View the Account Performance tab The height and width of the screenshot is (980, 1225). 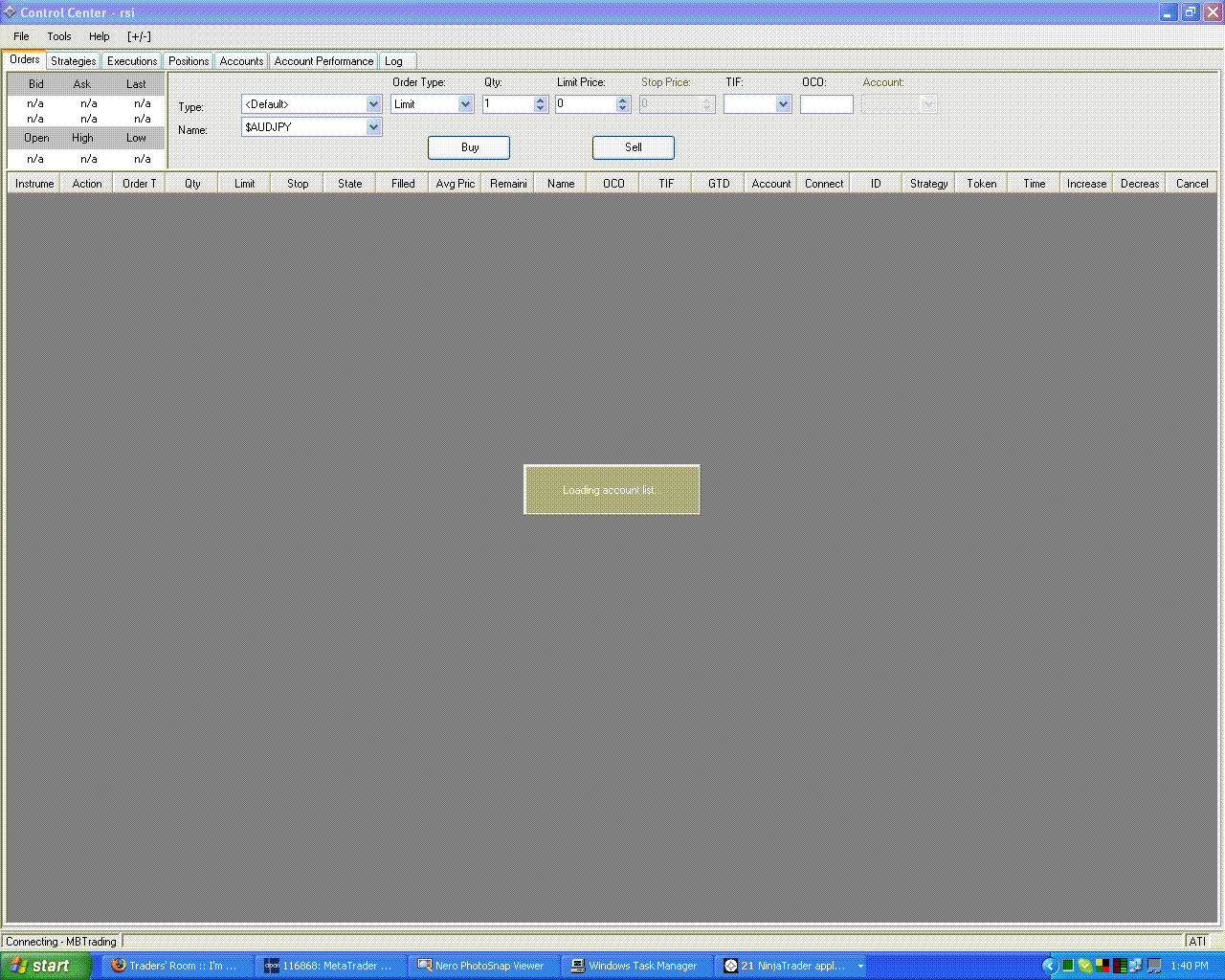click(323, 61)
